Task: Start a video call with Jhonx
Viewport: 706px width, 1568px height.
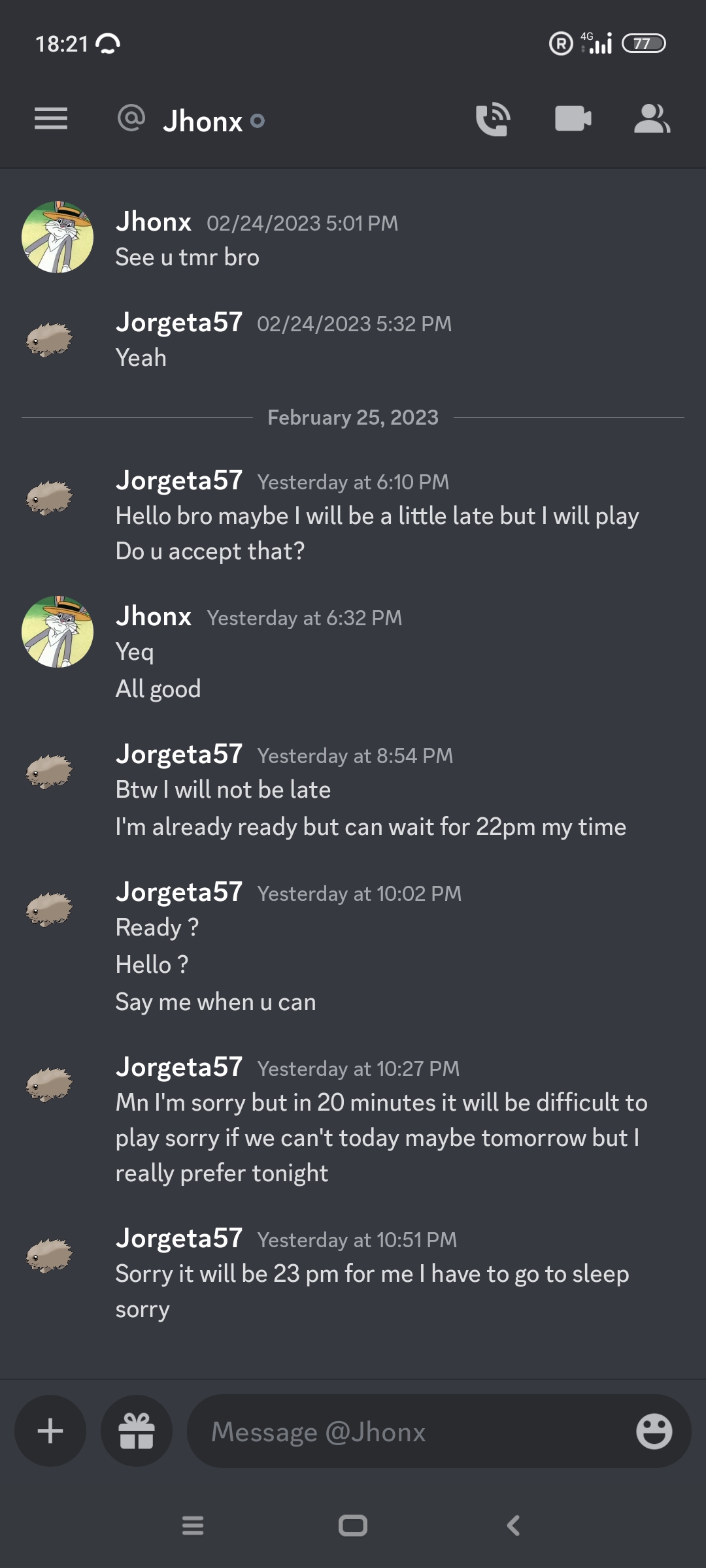Action: [573, 119]
